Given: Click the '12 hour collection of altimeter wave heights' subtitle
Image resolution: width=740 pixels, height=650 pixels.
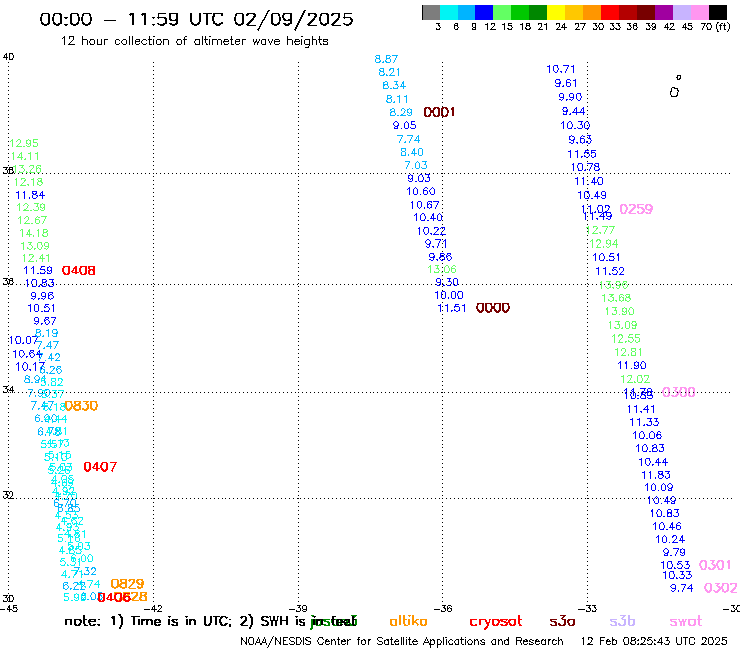Looking at the screenshot, I should [x=194, y=41].
